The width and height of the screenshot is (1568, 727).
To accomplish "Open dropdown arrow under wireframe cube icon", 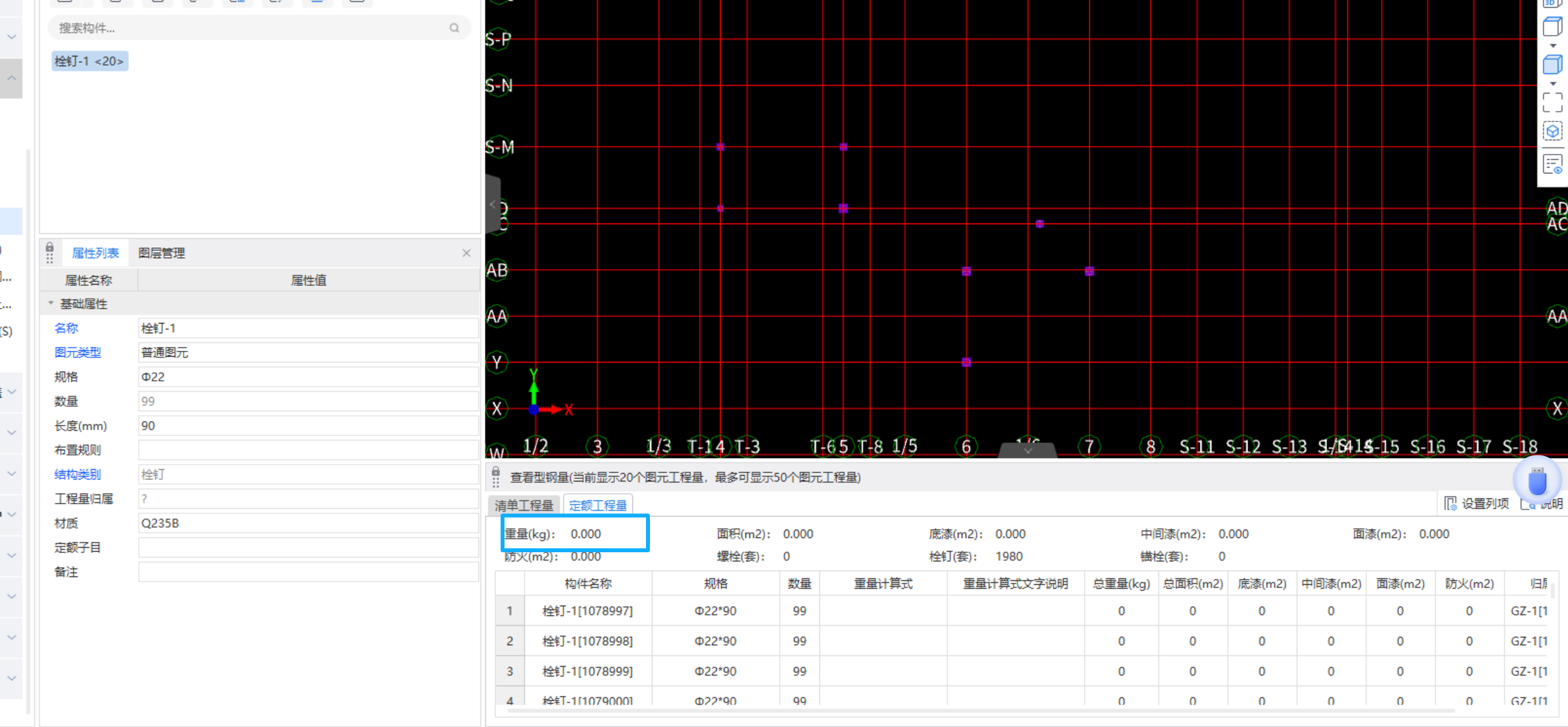I will coord(1552,46).
